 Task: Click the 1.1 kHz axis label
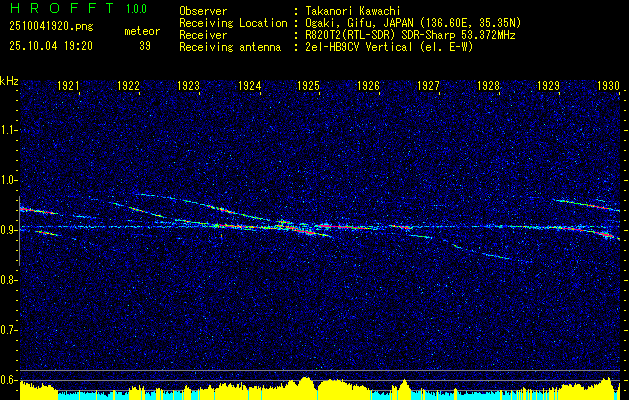pyautogui.click(x=8, y=130)
